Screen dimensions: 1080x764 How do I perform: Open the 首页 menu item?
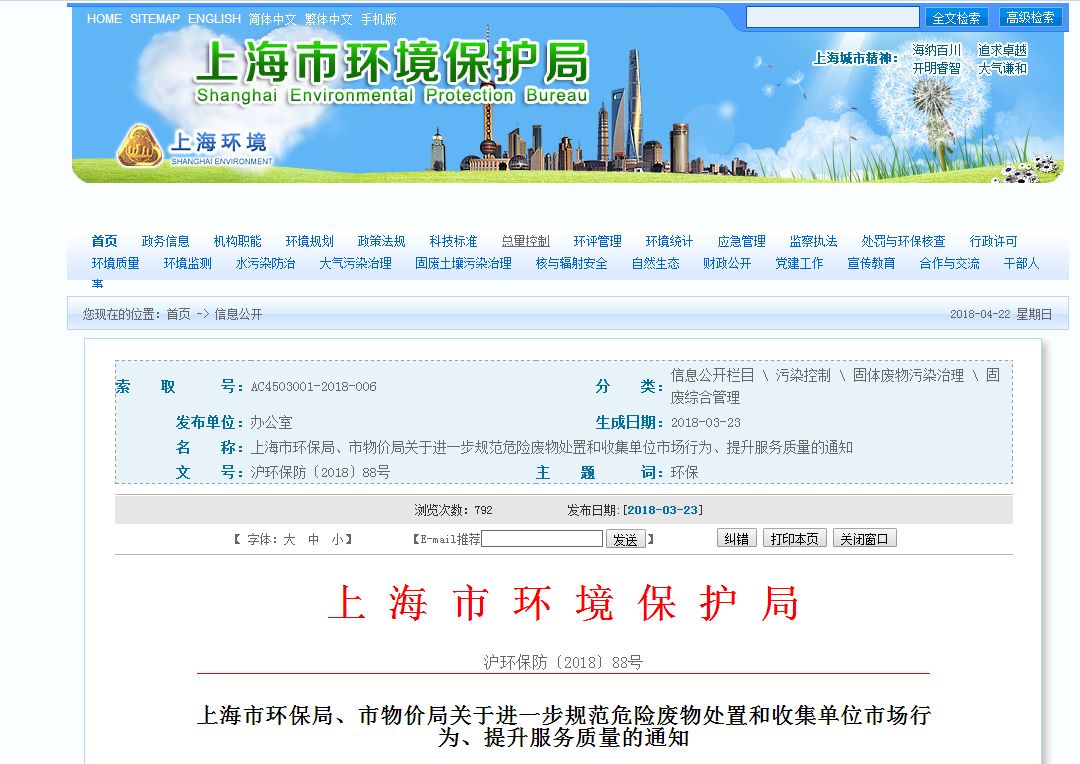[105, 241]
